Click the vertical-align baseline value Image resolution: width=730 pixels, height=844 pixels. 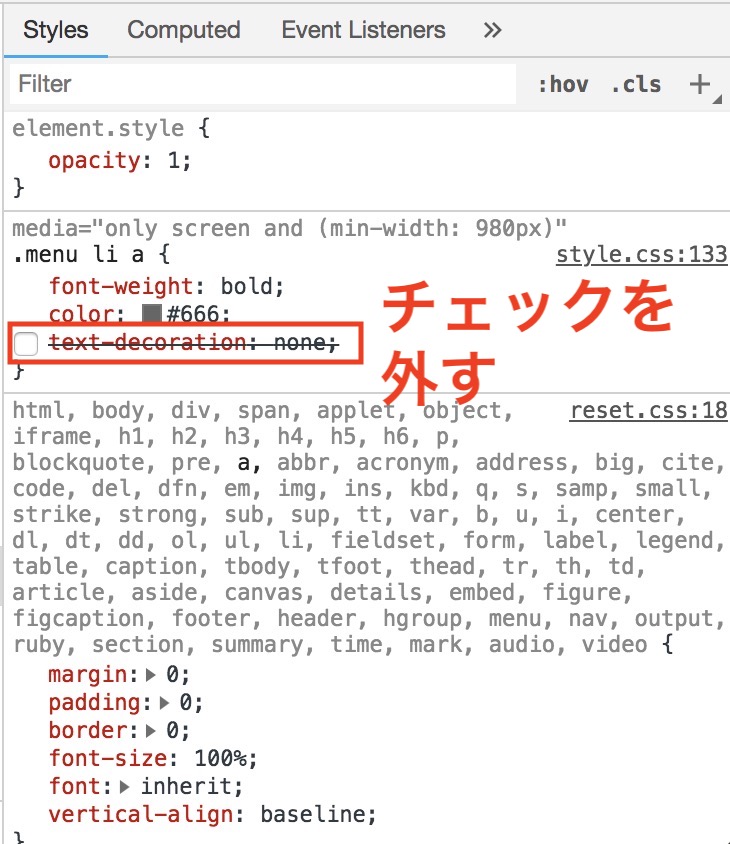click(x=314, y=814)
